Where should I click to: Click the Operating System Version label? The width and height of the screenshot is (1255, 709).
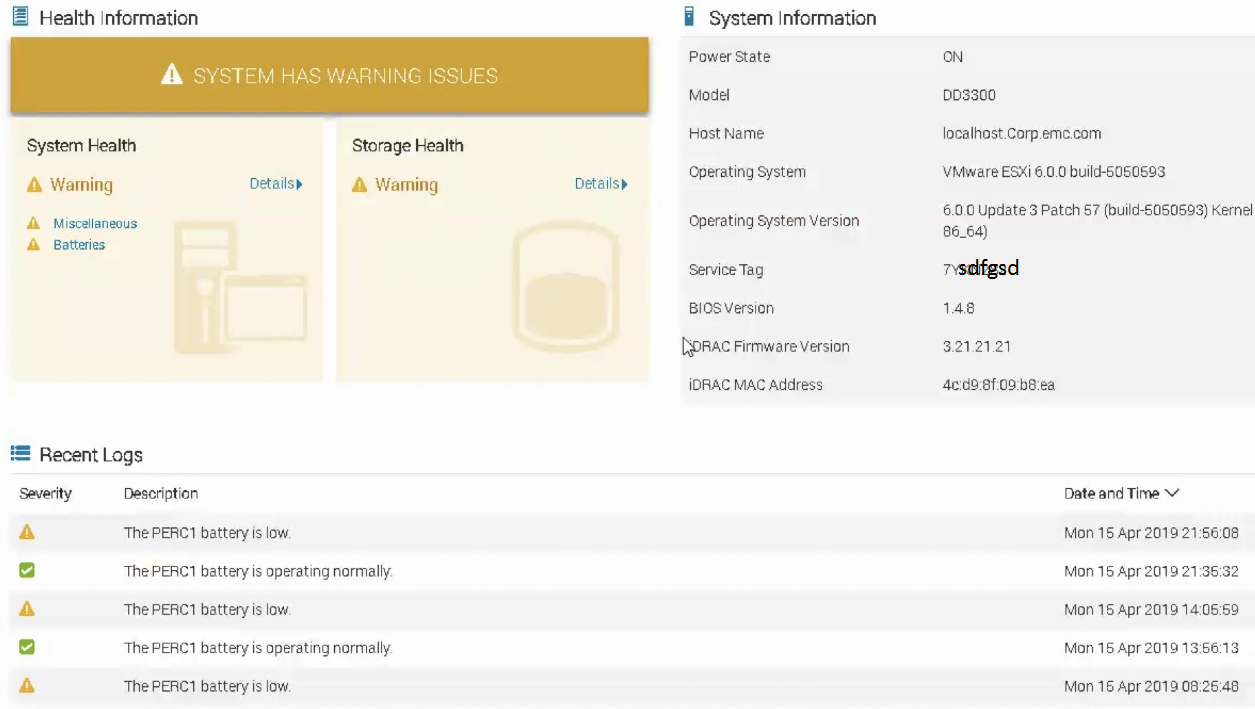click(x=774, y=221)
